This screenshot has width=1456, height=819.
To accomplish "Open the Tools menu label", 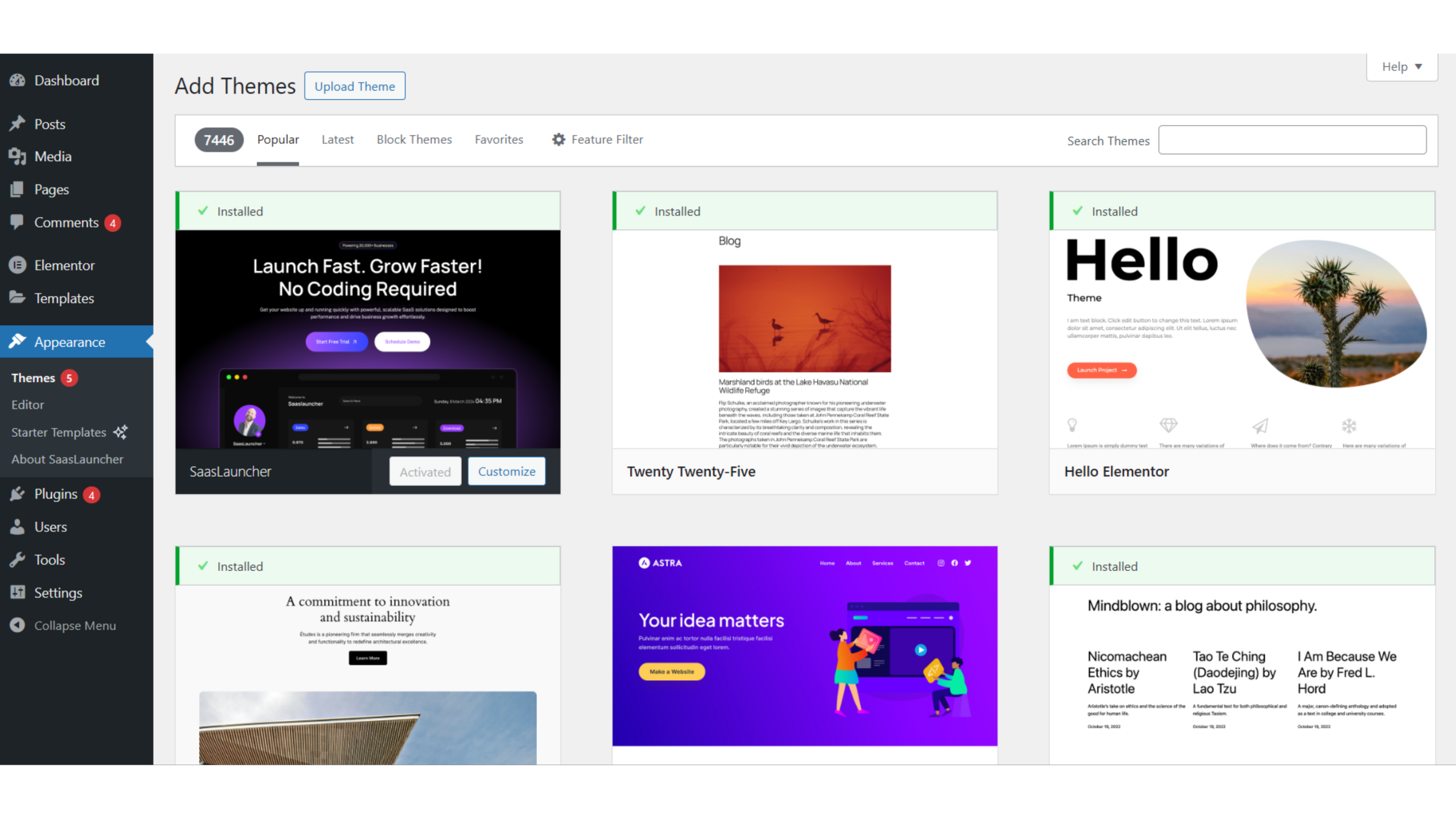I will (49, 560).
